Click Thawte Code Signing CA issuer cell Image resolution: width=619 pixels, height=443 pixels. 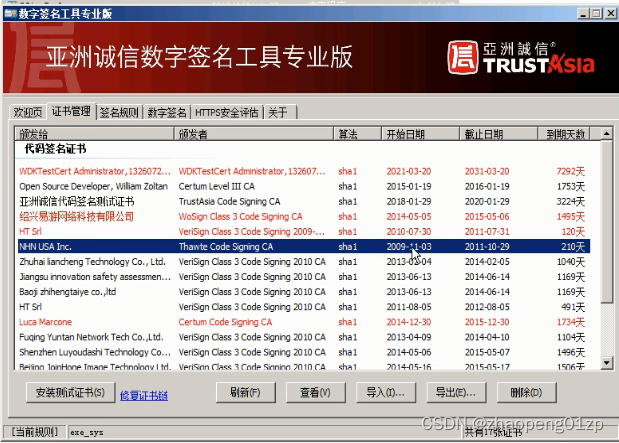pos(226,246)
